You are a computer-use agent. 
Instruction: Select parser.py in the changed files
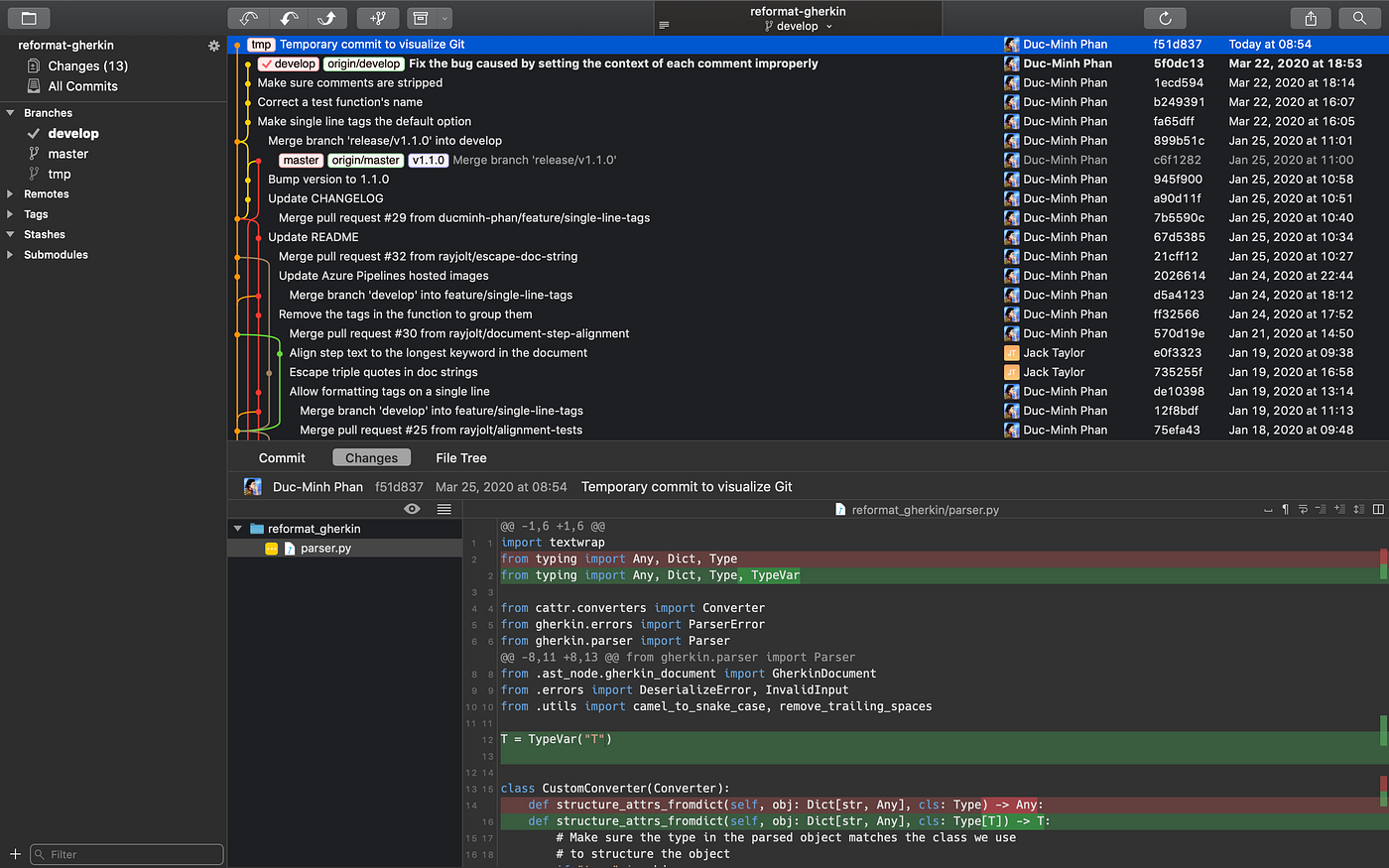click(325, 548)
